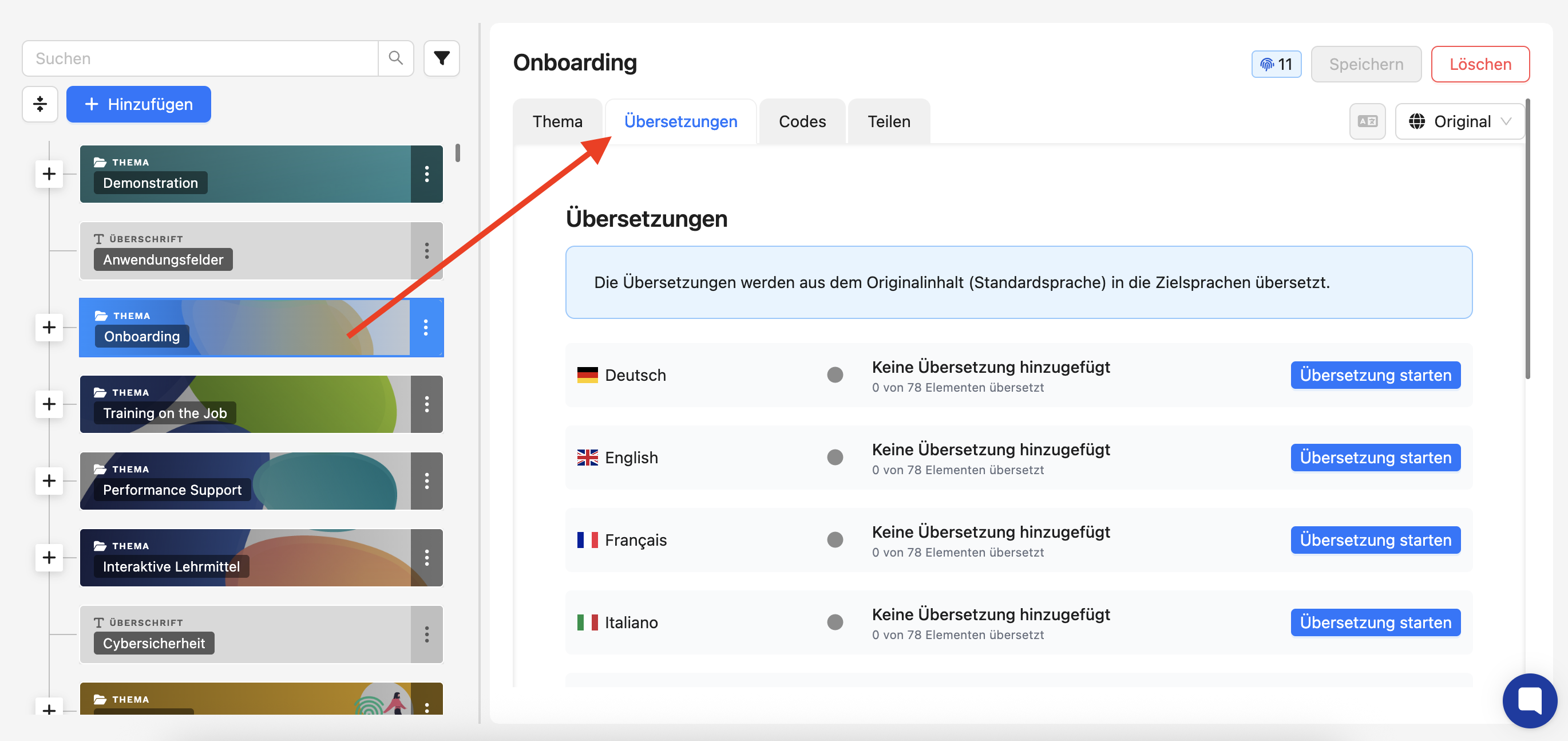1568x741 pixels.
Task: Switch to the Thema tab
Action: click(557, 122)
